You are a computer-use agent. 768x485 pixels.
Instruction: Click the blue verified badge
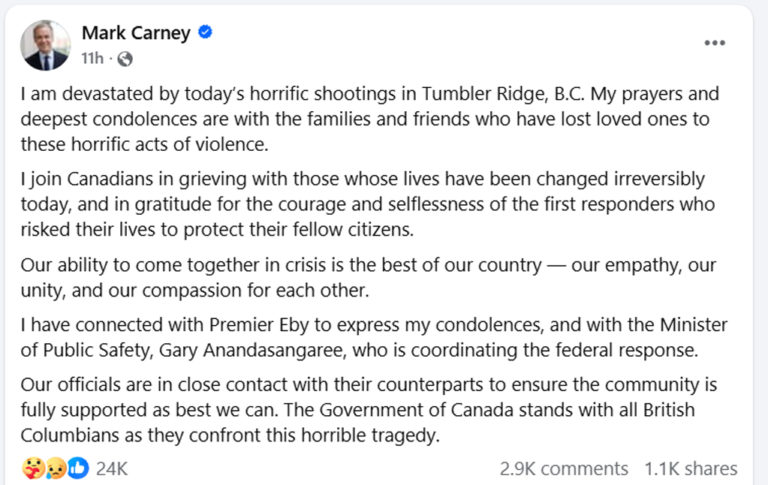205,33
